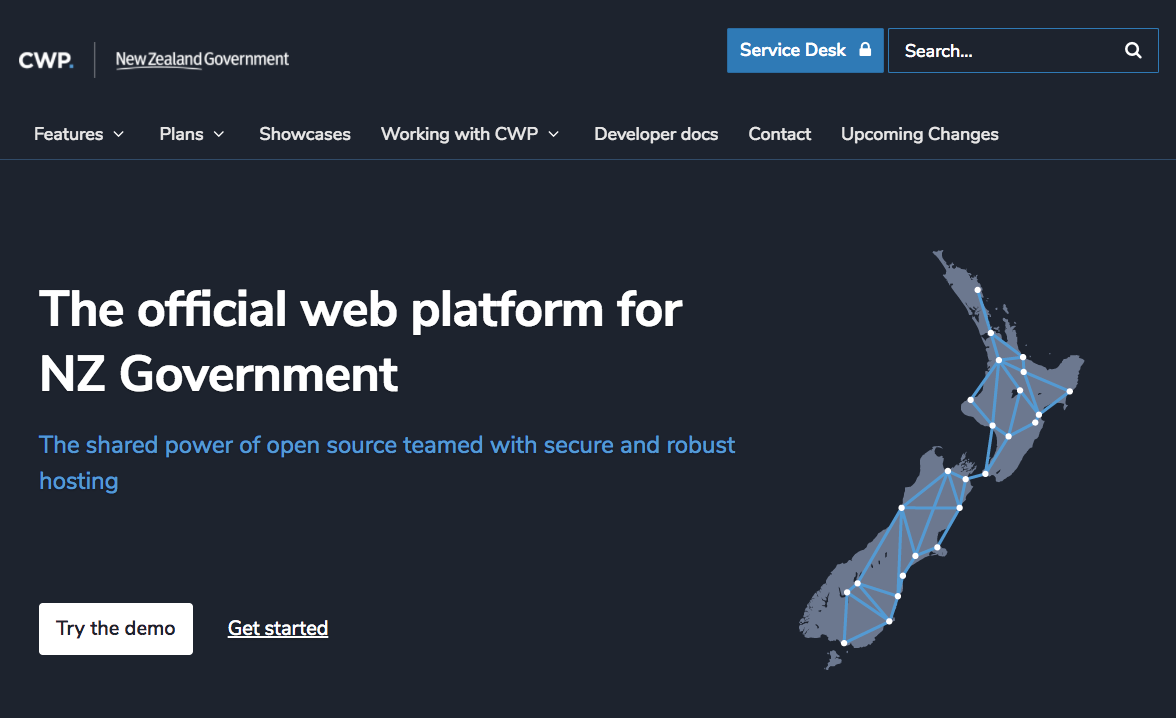Click the Try the demo button
1176x718 pixels.
115,628
